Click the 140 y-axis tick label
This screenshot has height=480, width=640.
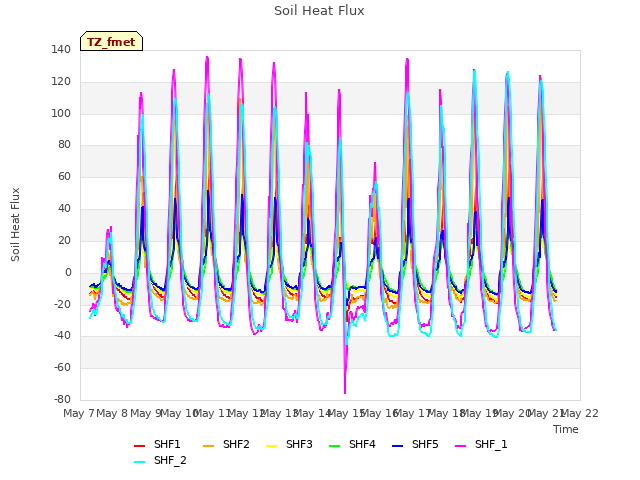click(x=61, y=50)
